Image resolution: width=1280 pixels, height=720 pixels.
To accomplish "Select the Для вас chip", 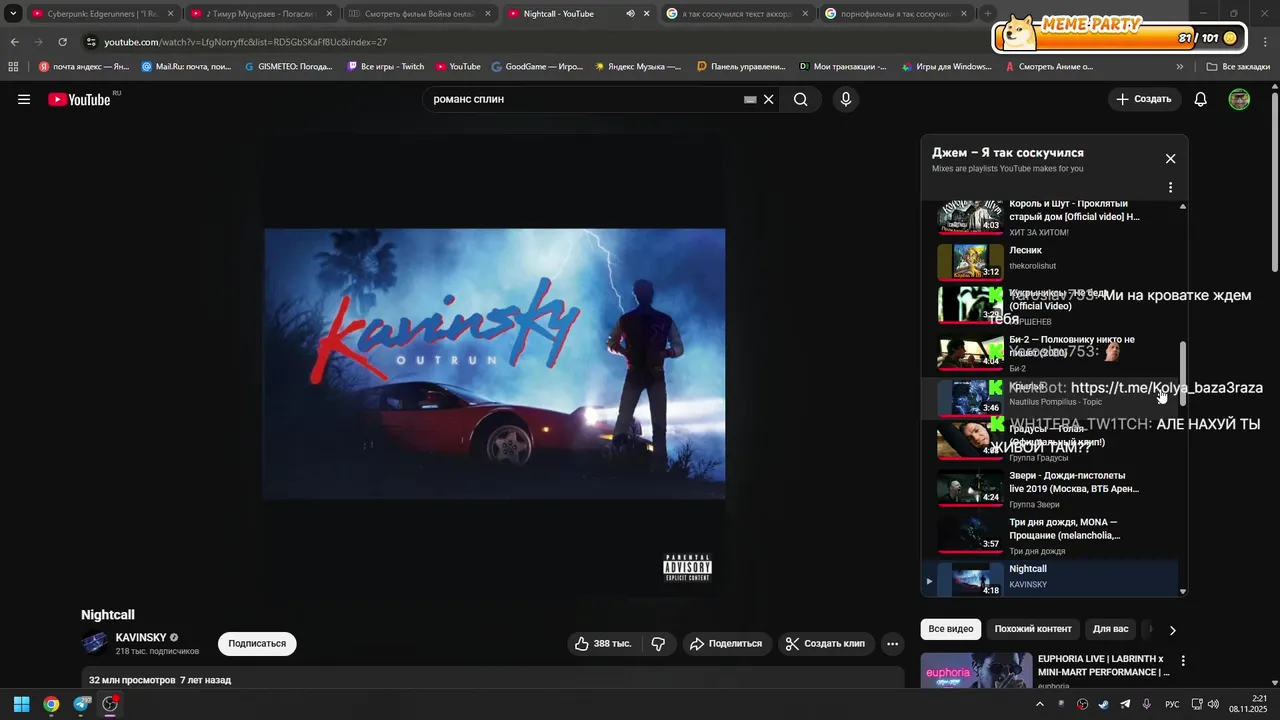I will [x=1110, y=629].
